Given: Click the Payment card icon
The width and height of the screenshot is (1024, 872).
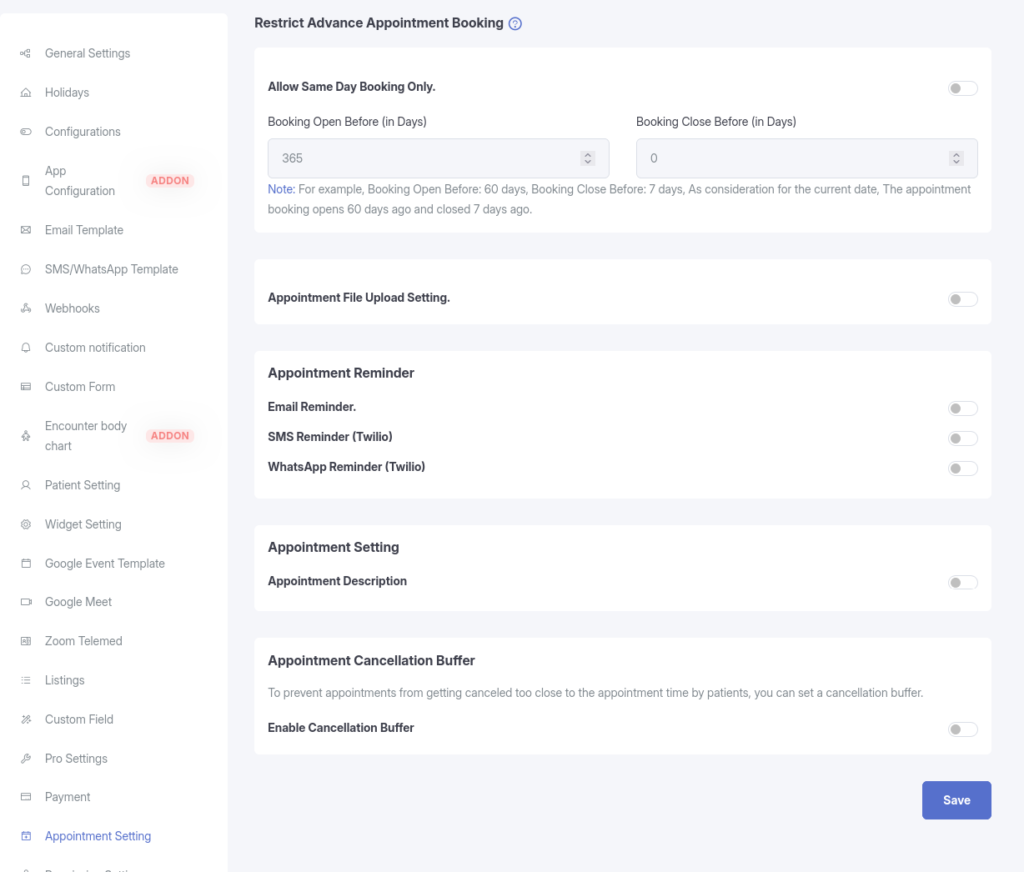Looking at the screenshot, I should coord(26,797).
